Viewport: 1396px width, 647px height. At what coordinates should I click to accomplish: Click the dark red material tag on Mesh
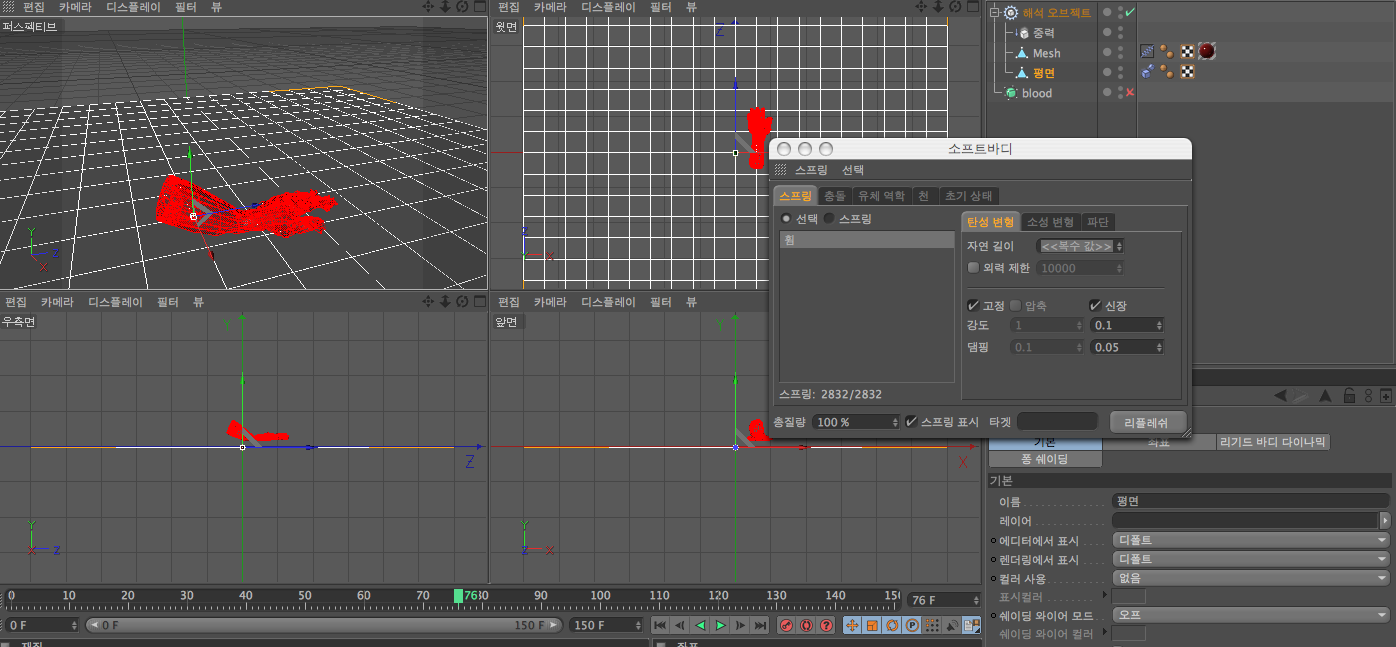1207,52
